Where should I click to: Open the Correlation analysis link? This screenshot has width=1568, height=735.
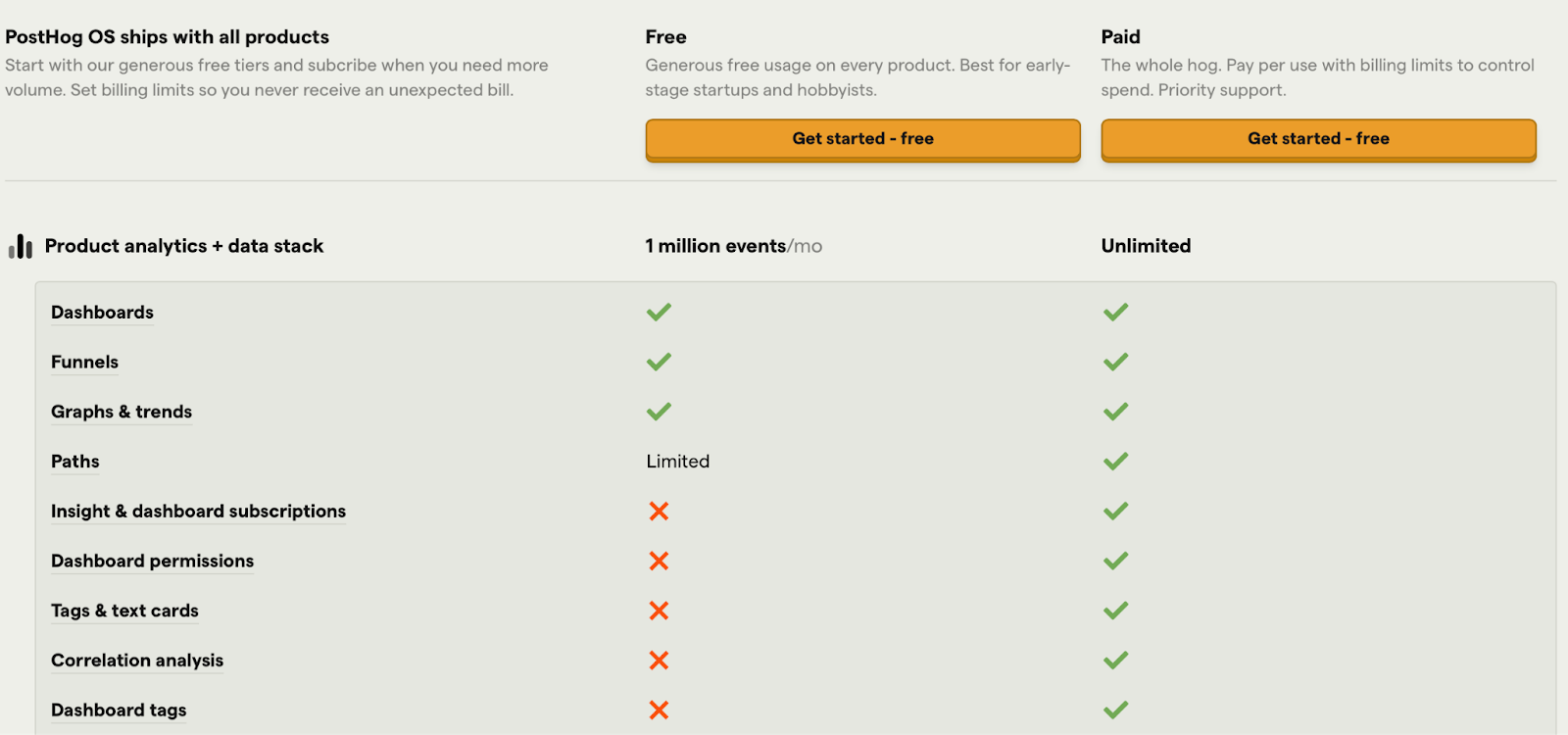point(137,661)
